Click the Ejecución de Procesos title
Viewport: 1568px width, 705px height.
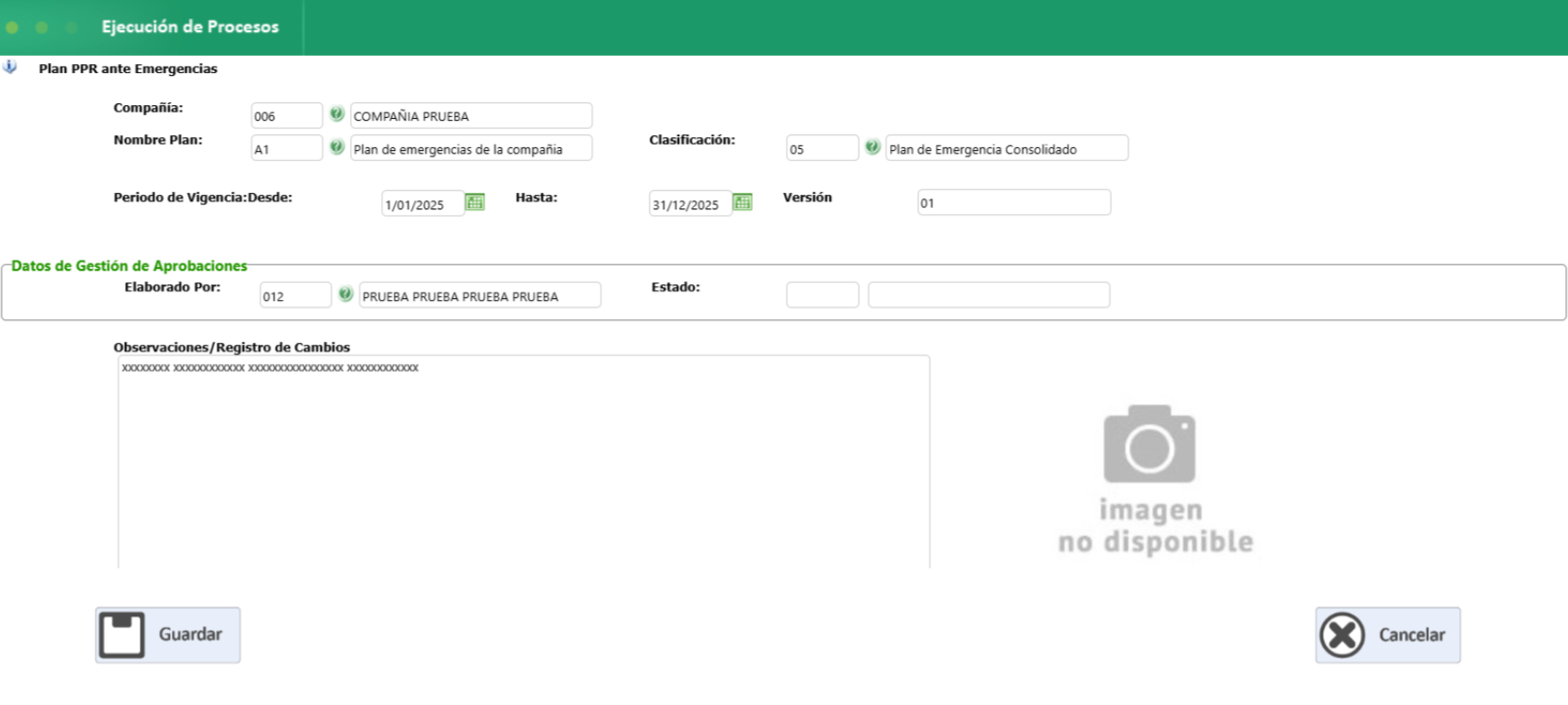190,27
